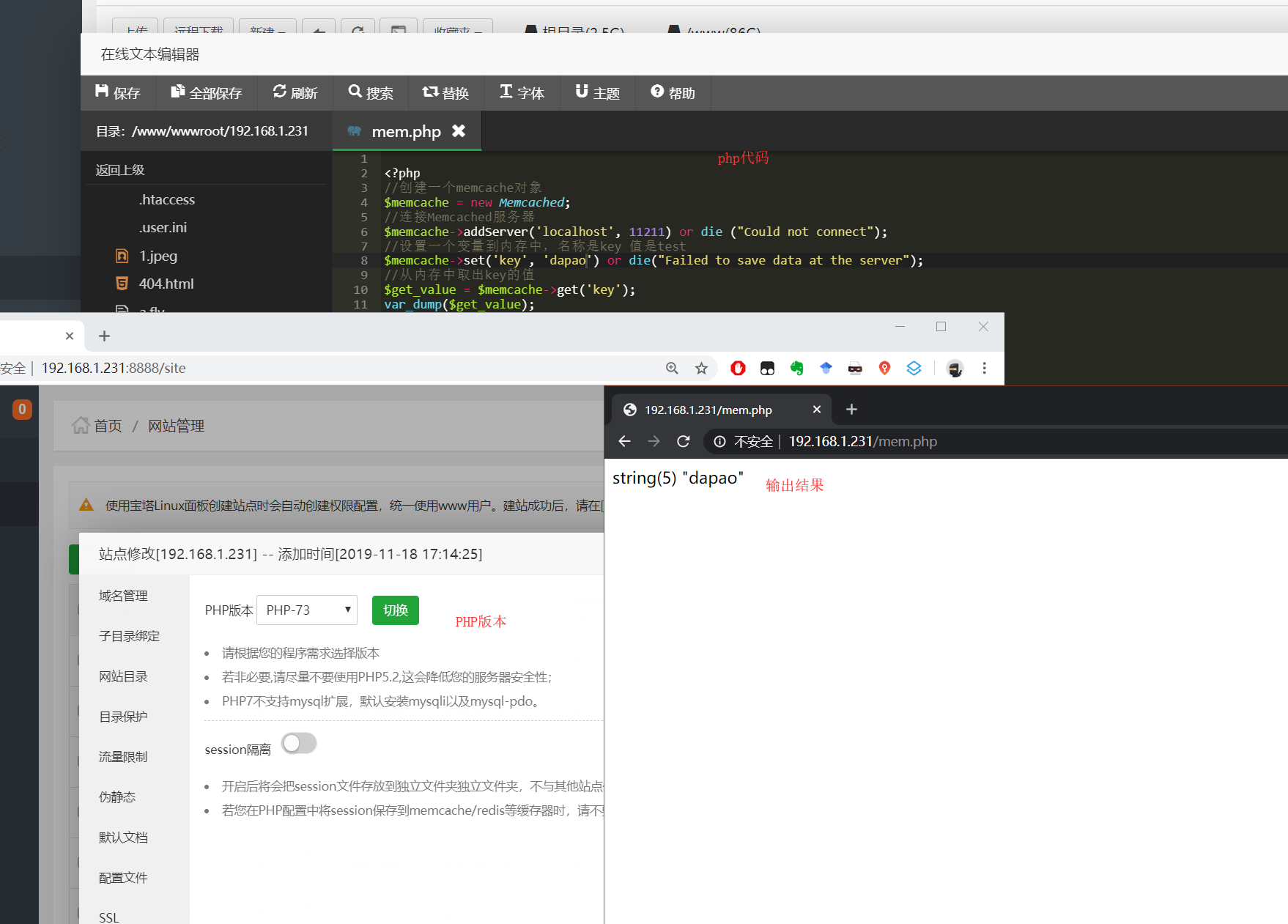1288x924 pixels.
Task: Open the 配置文件 tab in site settings
Action: point(123,878)
